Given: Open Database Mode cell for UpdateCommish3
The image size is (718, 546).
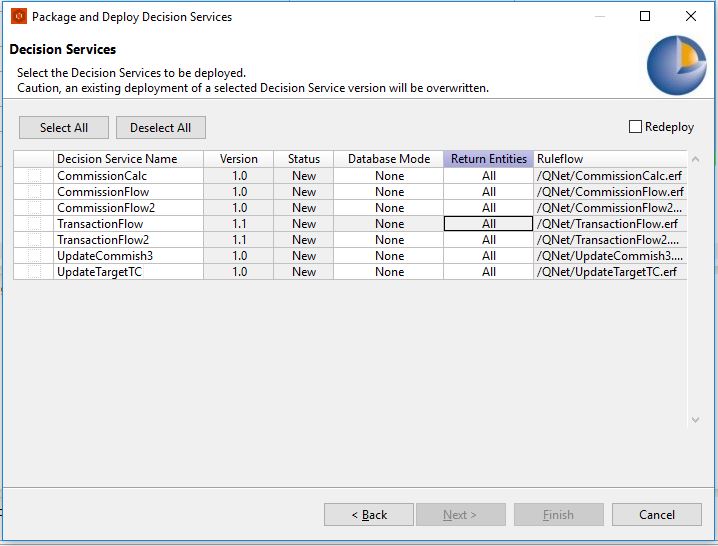Looking at the screenshot, I should (x=389, y=256).
